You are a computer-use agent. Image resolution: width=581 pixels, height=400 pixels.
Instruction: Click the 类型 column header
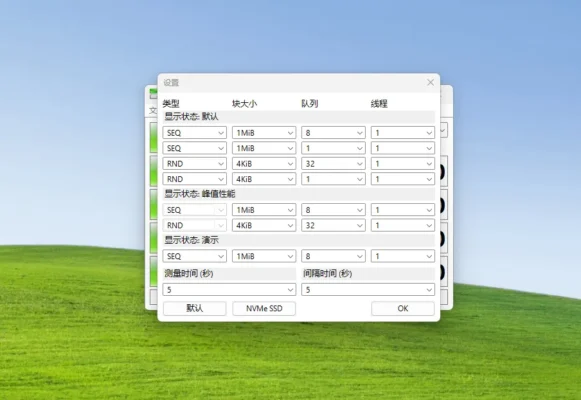pyautogui.click(x=171, y=104)
